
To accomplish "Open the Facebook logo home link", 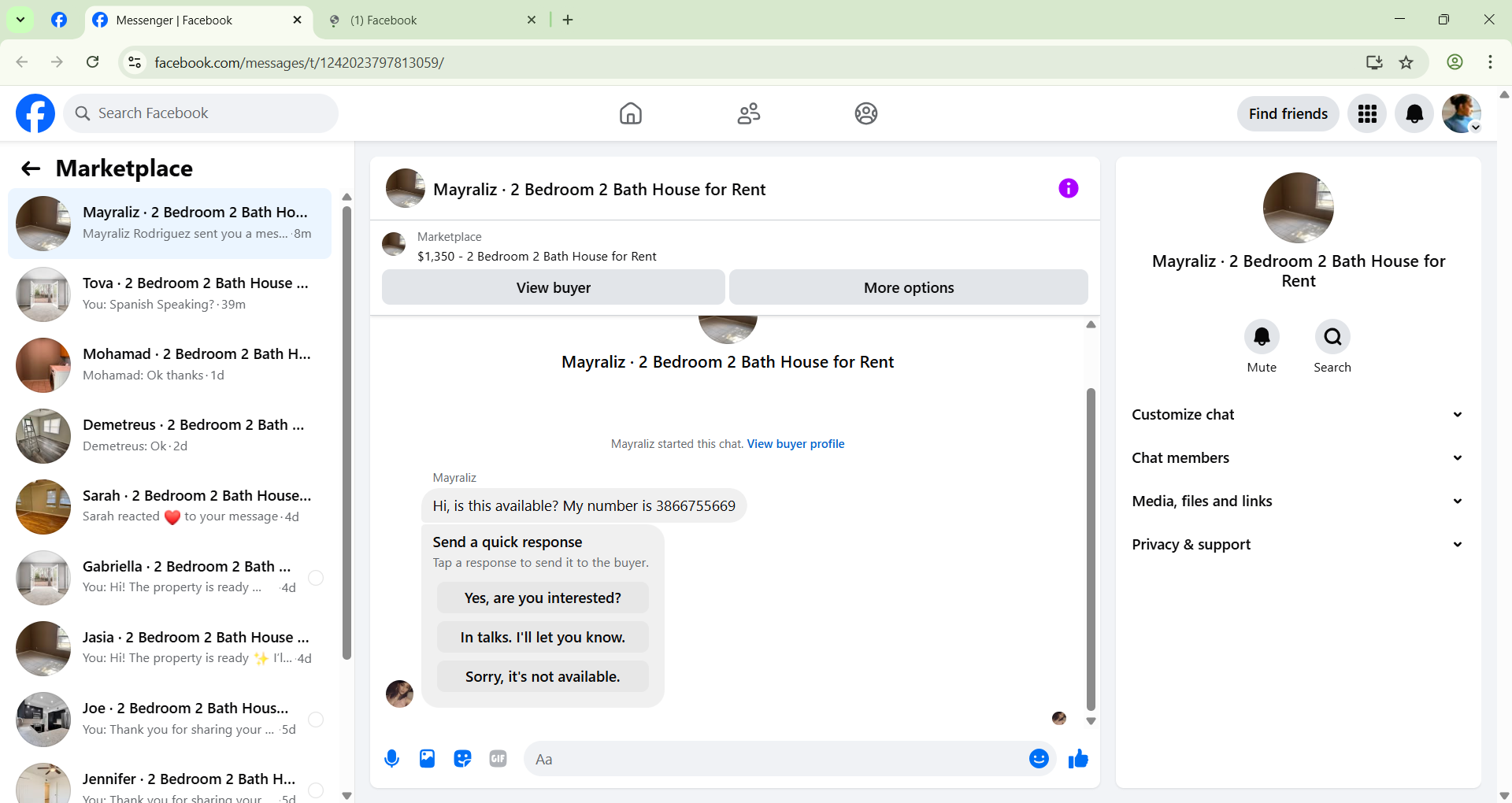I will [x=35, y=113].
